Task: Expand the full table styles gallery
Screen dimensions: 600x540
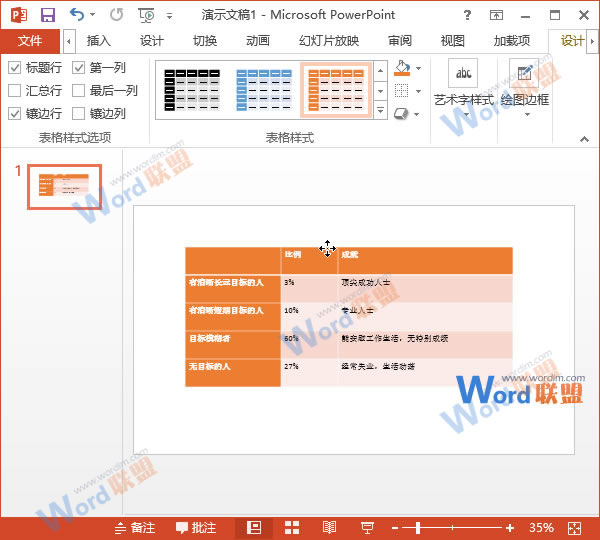Action: (380, 110)
